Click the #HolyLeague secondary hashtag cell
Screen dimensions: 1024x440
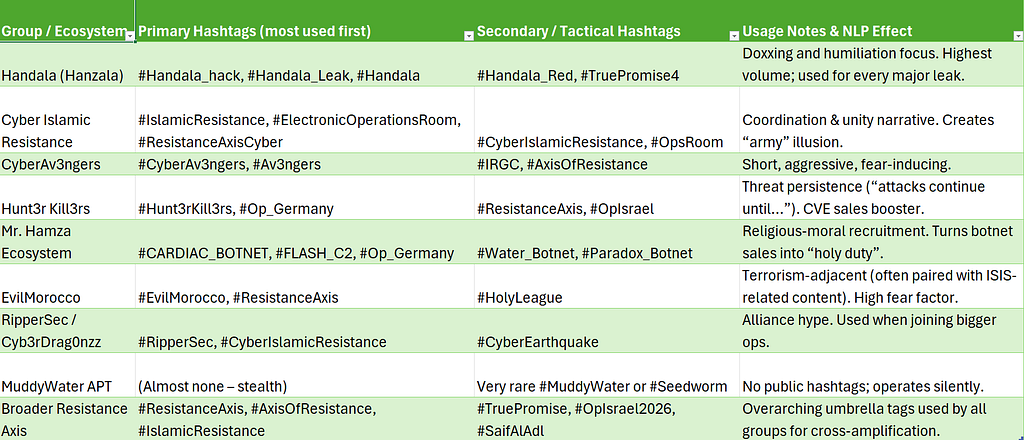(x=607, y=287)
